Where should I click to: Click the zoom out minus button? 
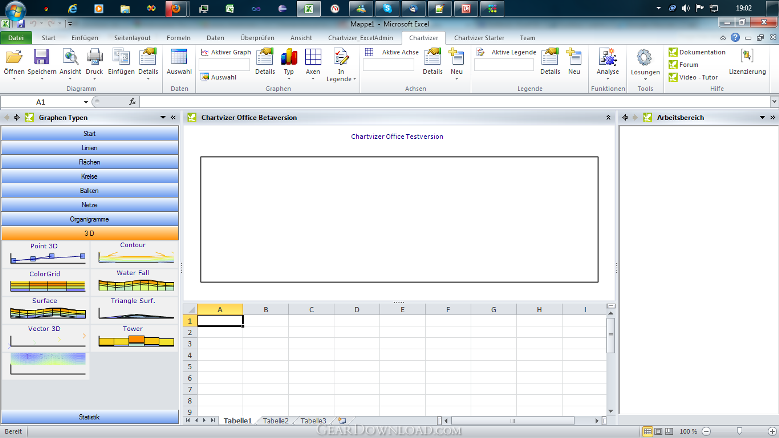pyautogui.click(x=706, y=432)
